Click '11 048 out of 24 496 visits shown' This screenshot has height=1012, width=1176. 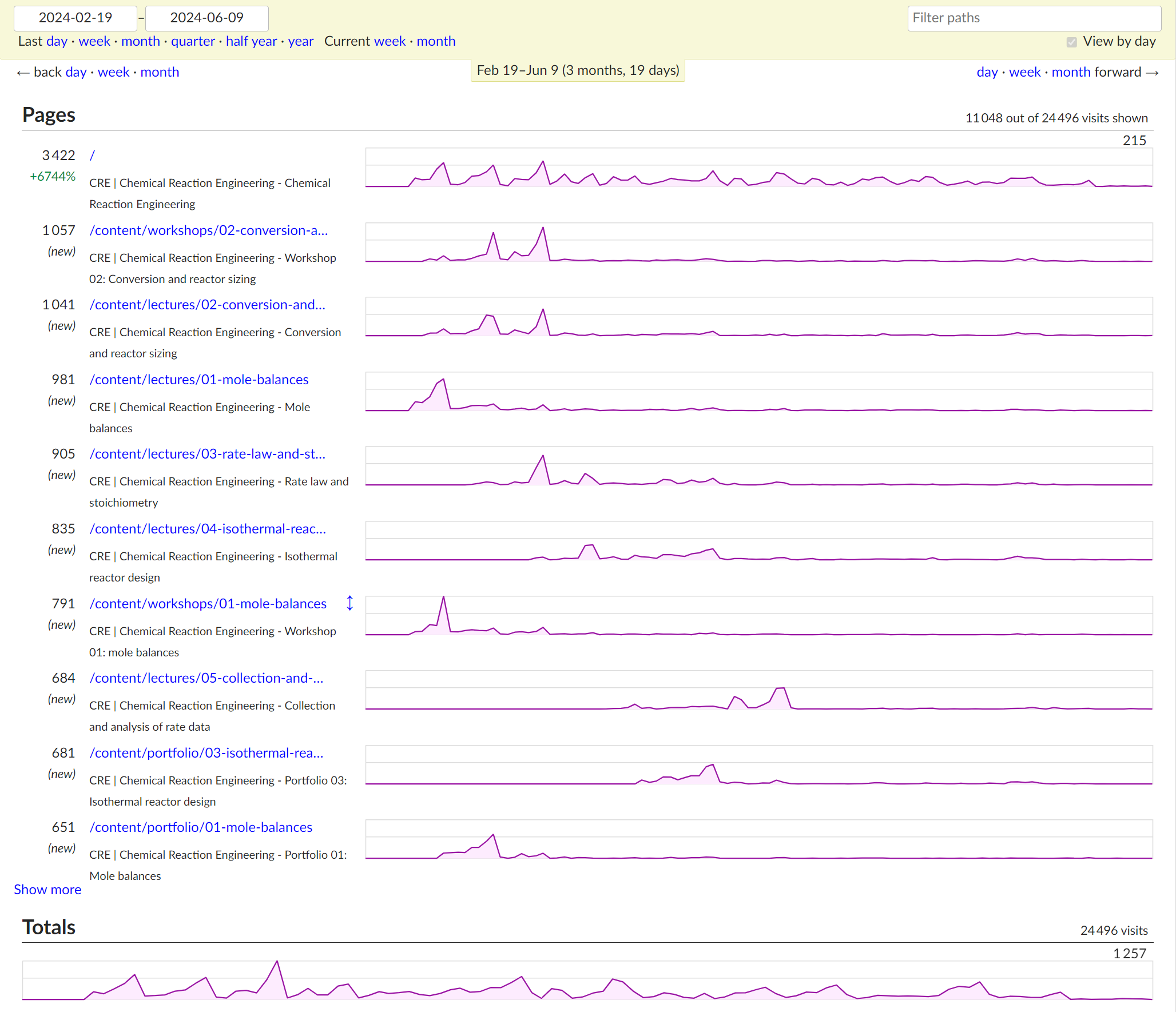click(1056, 118)
